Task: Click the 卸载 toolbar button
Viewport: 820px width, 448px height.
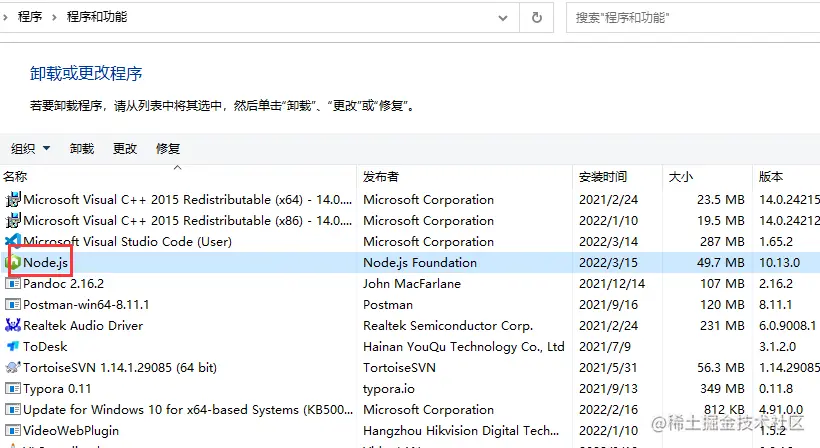Action: coord(82,149)
